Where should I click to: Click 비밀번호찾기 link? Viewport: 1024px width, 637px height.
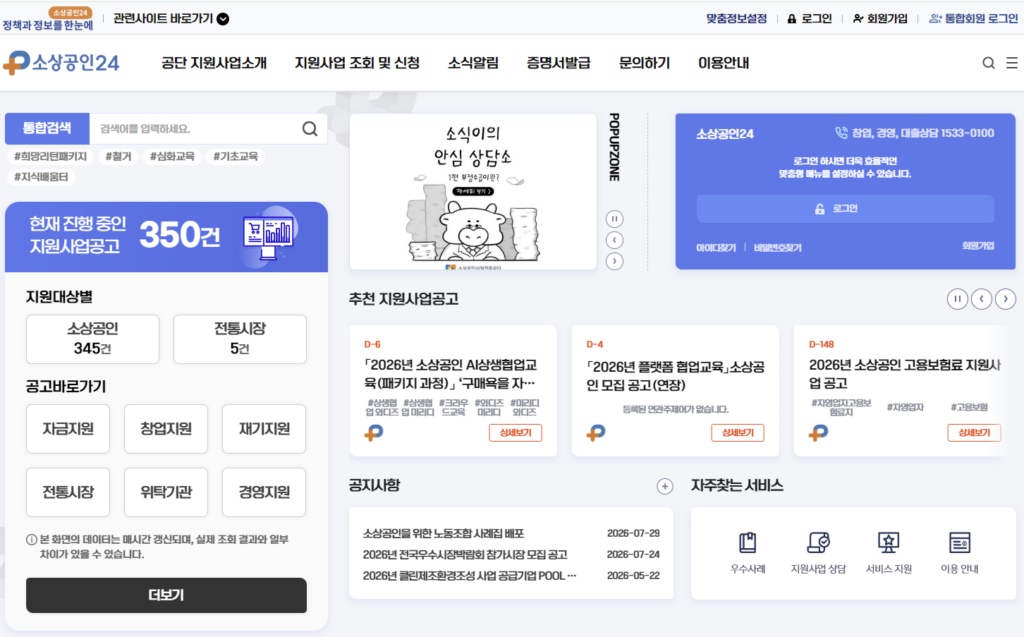coord(777,248)
